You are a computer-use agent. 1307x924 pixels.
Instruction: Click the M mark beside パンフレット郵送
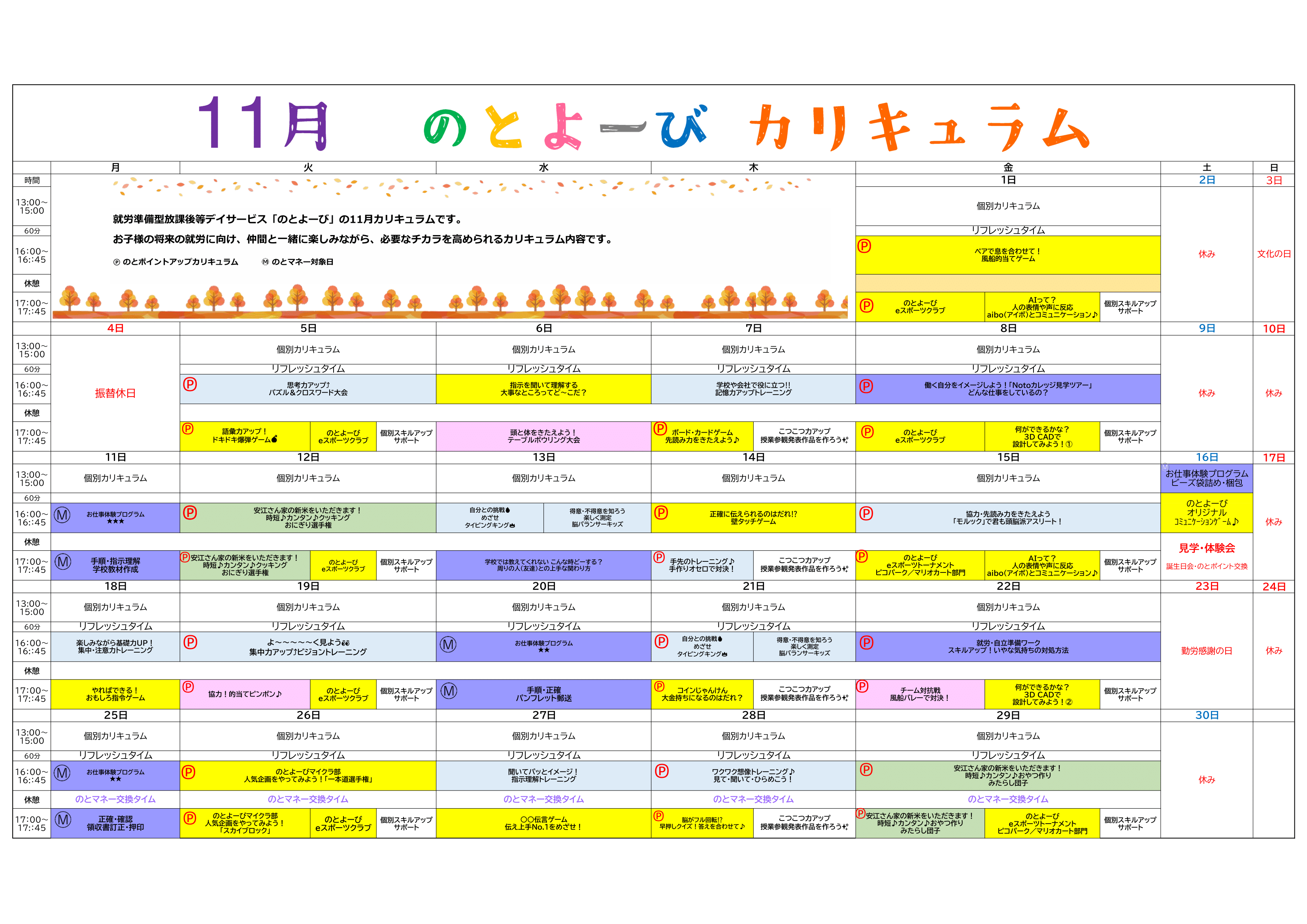click(449, 691)
